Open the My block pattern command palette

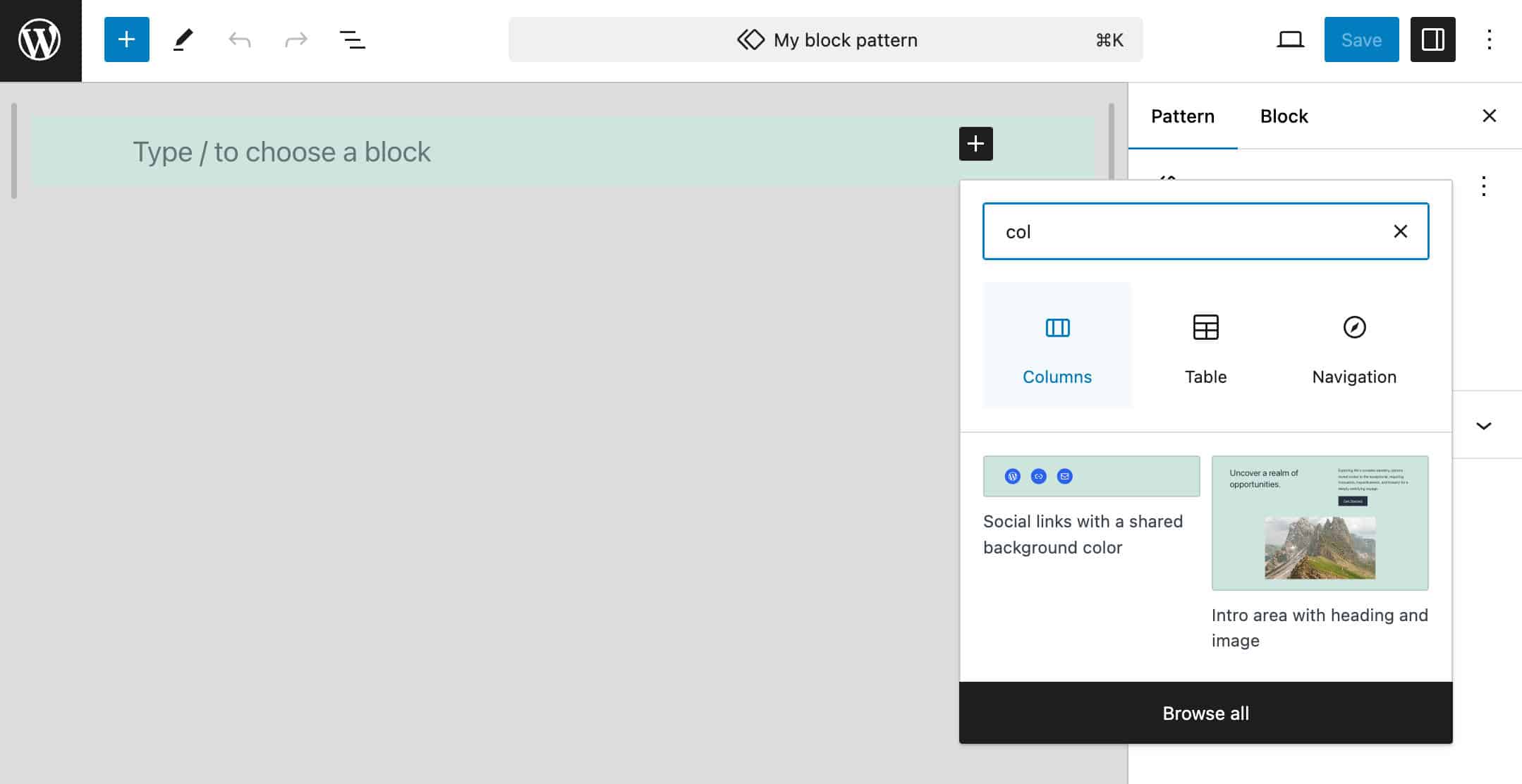[x=825, y=39]
